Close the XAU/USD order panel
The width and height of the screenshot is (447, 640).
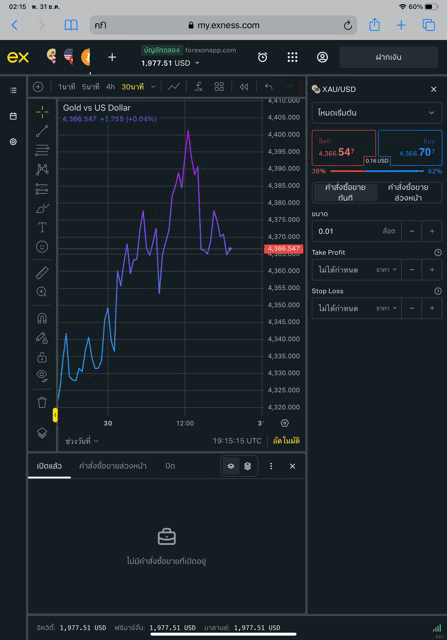434,89
